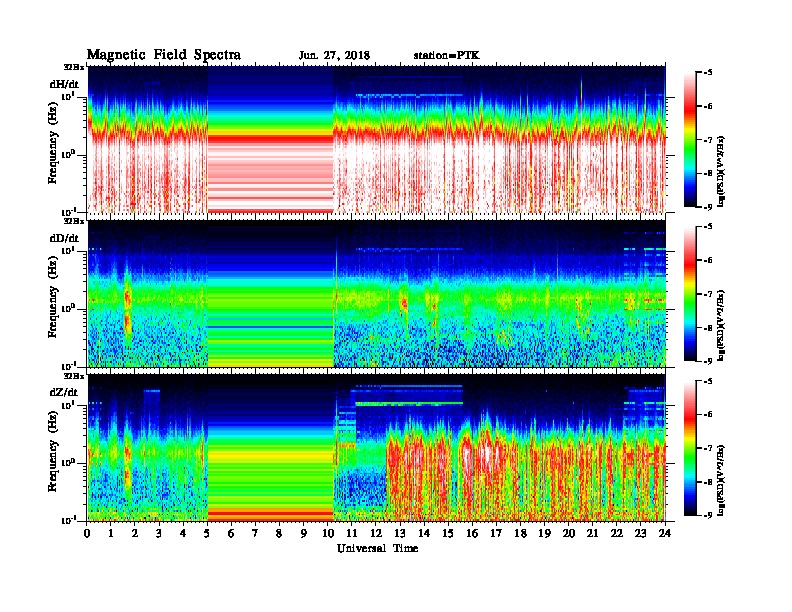Screen dimensions: 792x612
Task: Click the dH/dt panel label
Action: click(64, 84)
